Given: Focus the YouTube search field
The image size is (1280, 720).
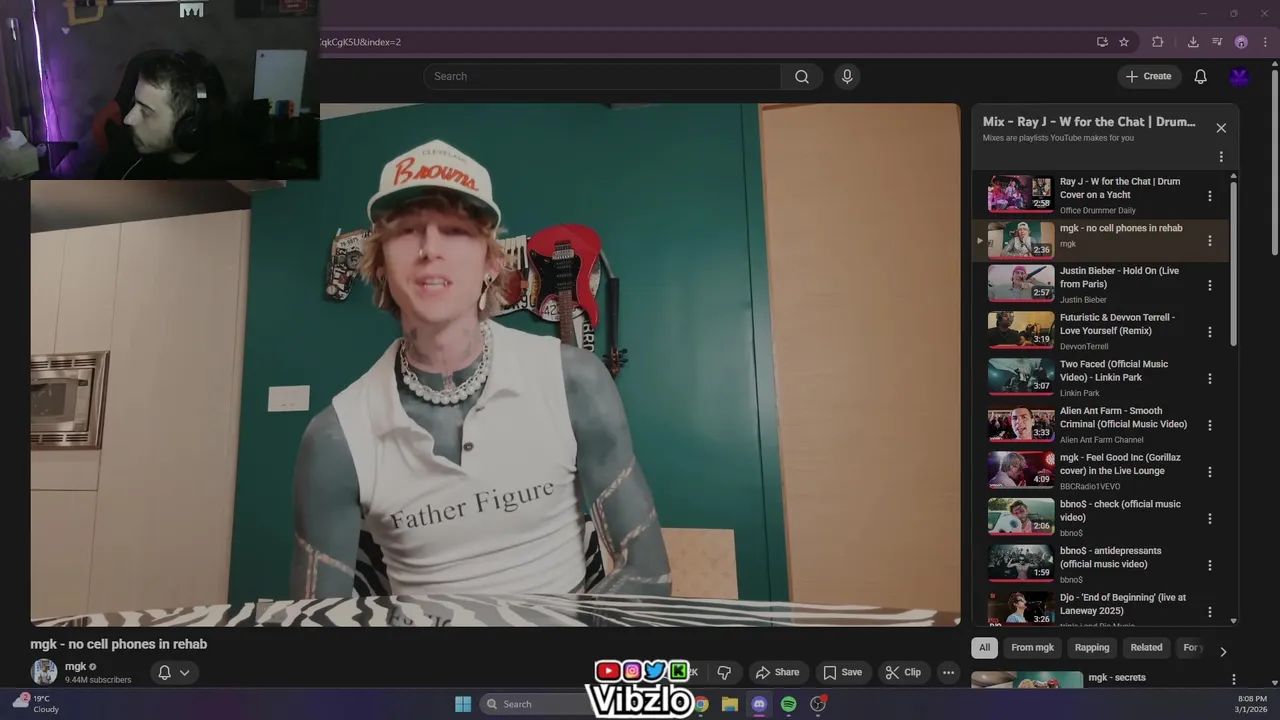Looking at the screenshot, I should (x=603, y=76).
